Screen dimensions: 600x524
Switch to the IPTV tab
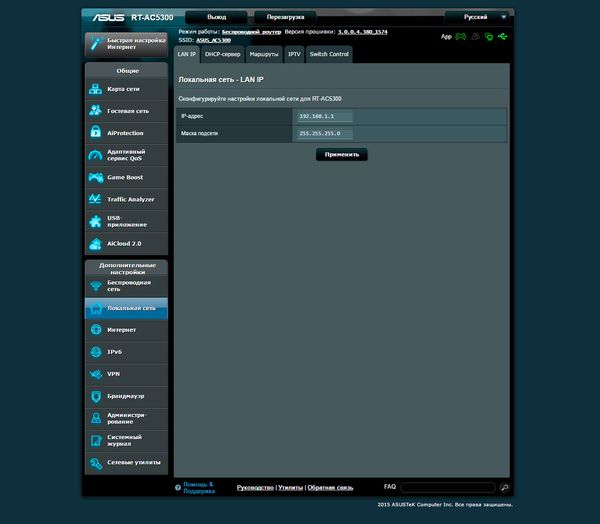[294, 54]
